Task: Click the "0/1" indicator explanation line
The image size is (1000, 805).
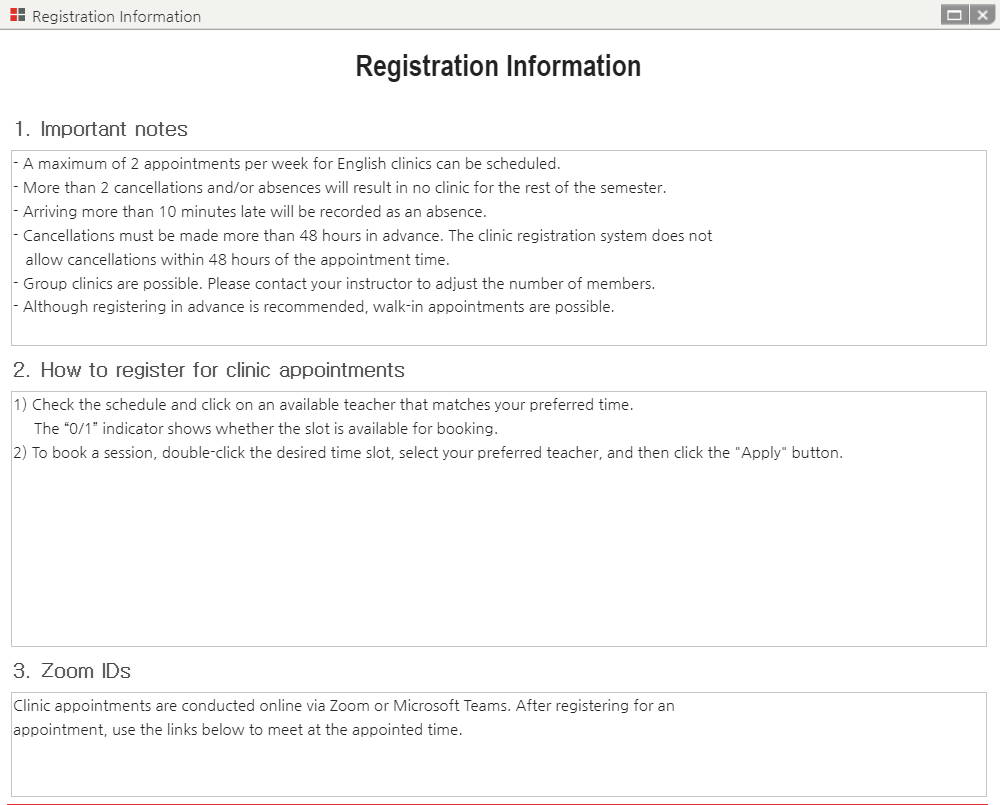Action: (x=266, y=429)
